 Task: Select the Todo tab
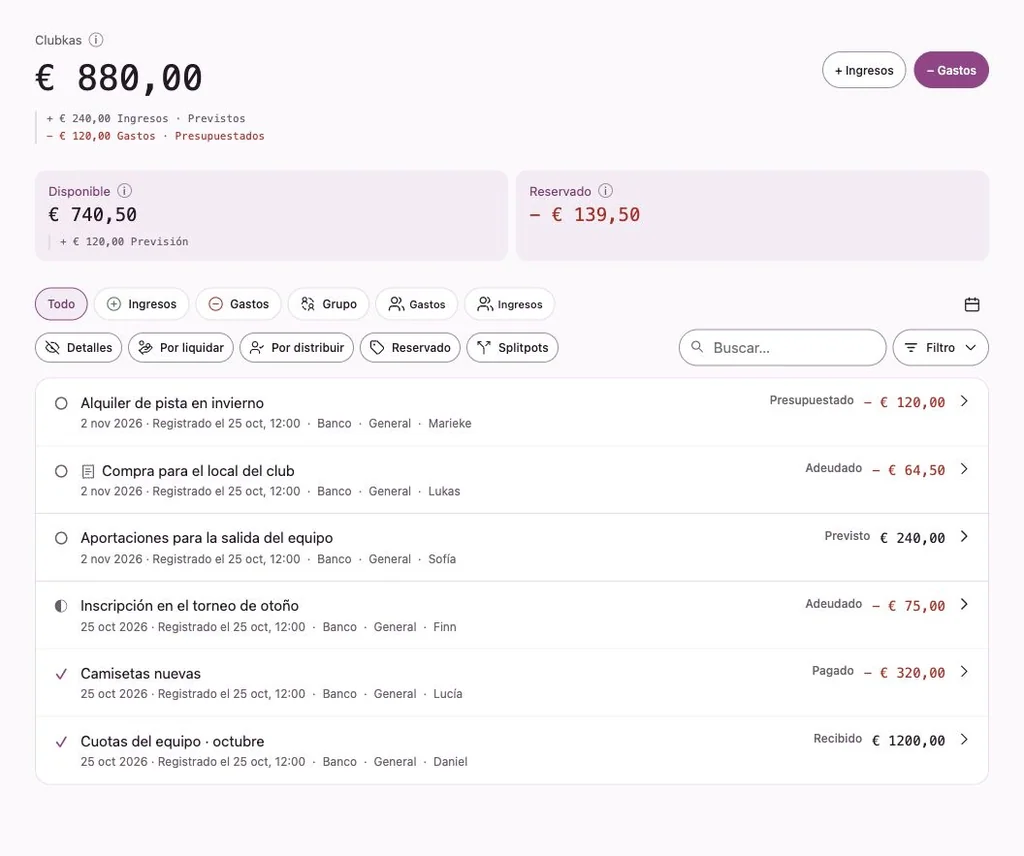[x=61, y=304]
